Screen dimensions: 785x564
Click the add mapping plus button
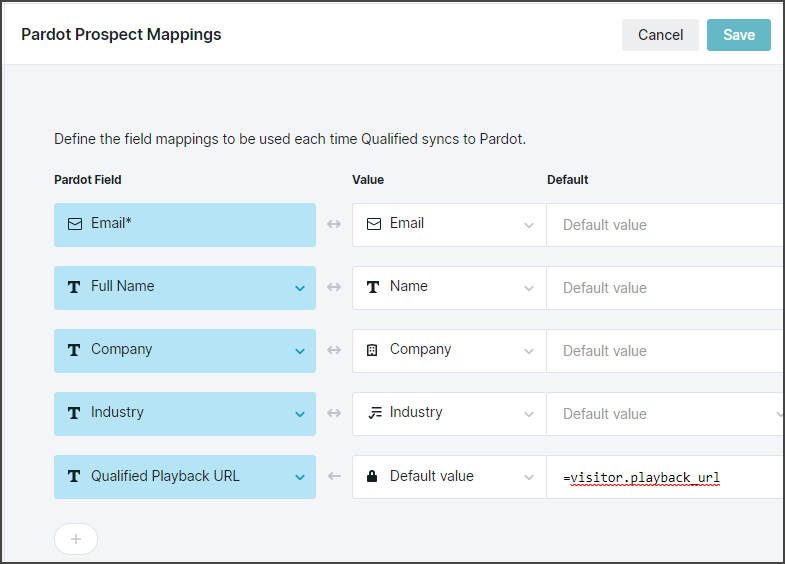(76, 539)
